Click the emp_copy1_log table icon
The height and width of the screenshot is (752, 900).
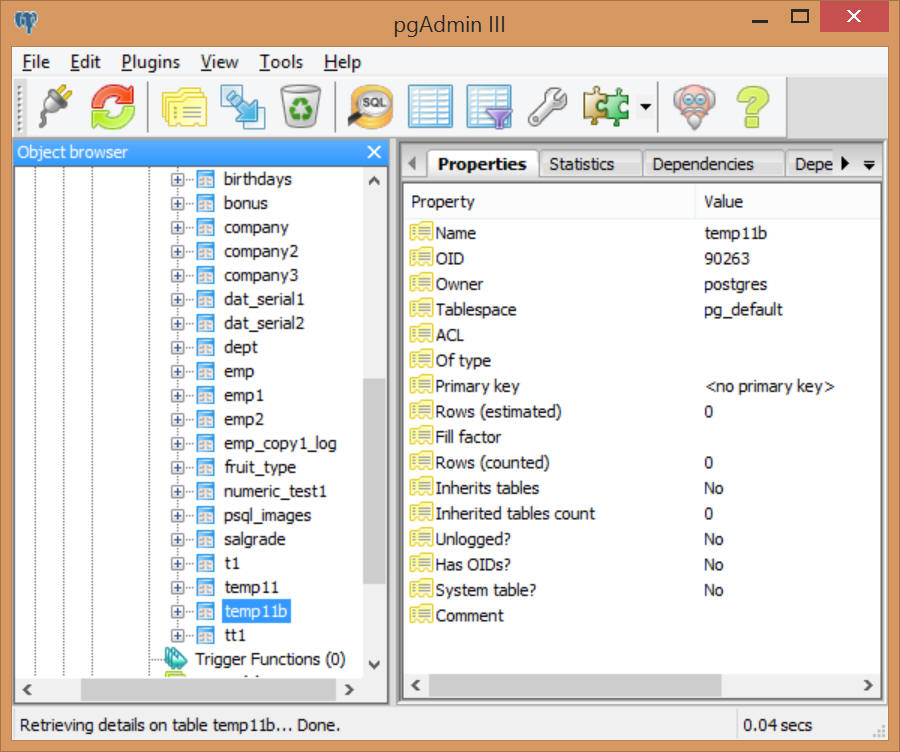click(x=205, y=444)
